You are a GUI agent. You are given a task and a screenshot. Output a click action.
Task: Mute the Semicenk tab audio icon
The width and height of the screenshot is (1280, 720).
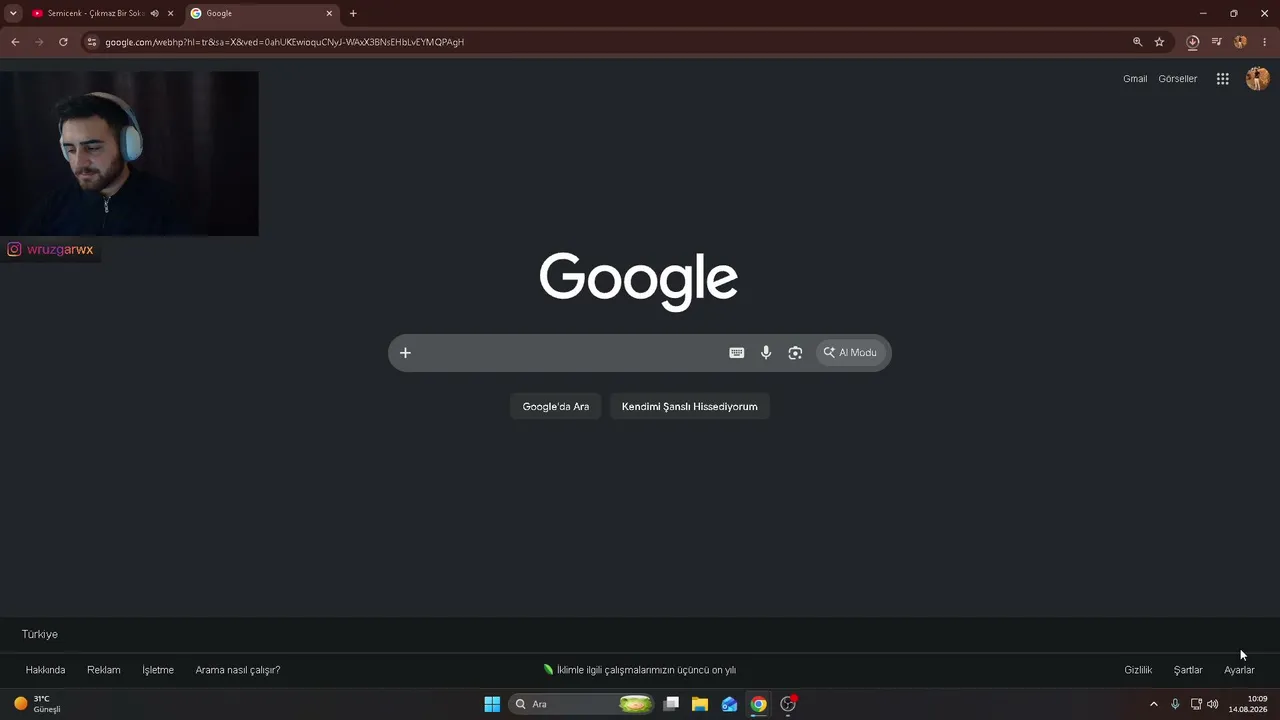coord(155,13)
